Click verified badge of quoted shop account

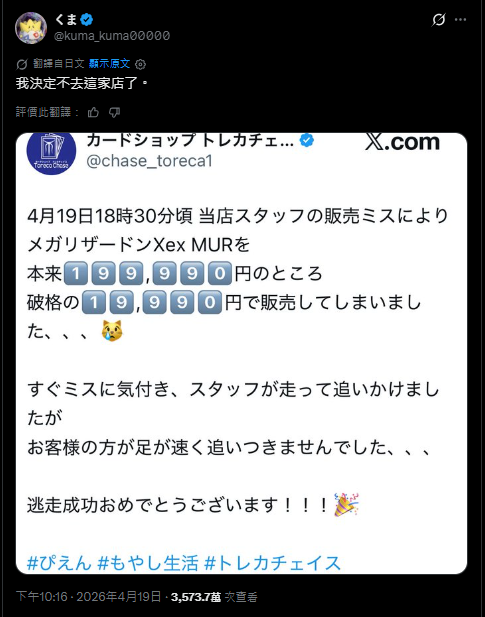coord(307,140)
